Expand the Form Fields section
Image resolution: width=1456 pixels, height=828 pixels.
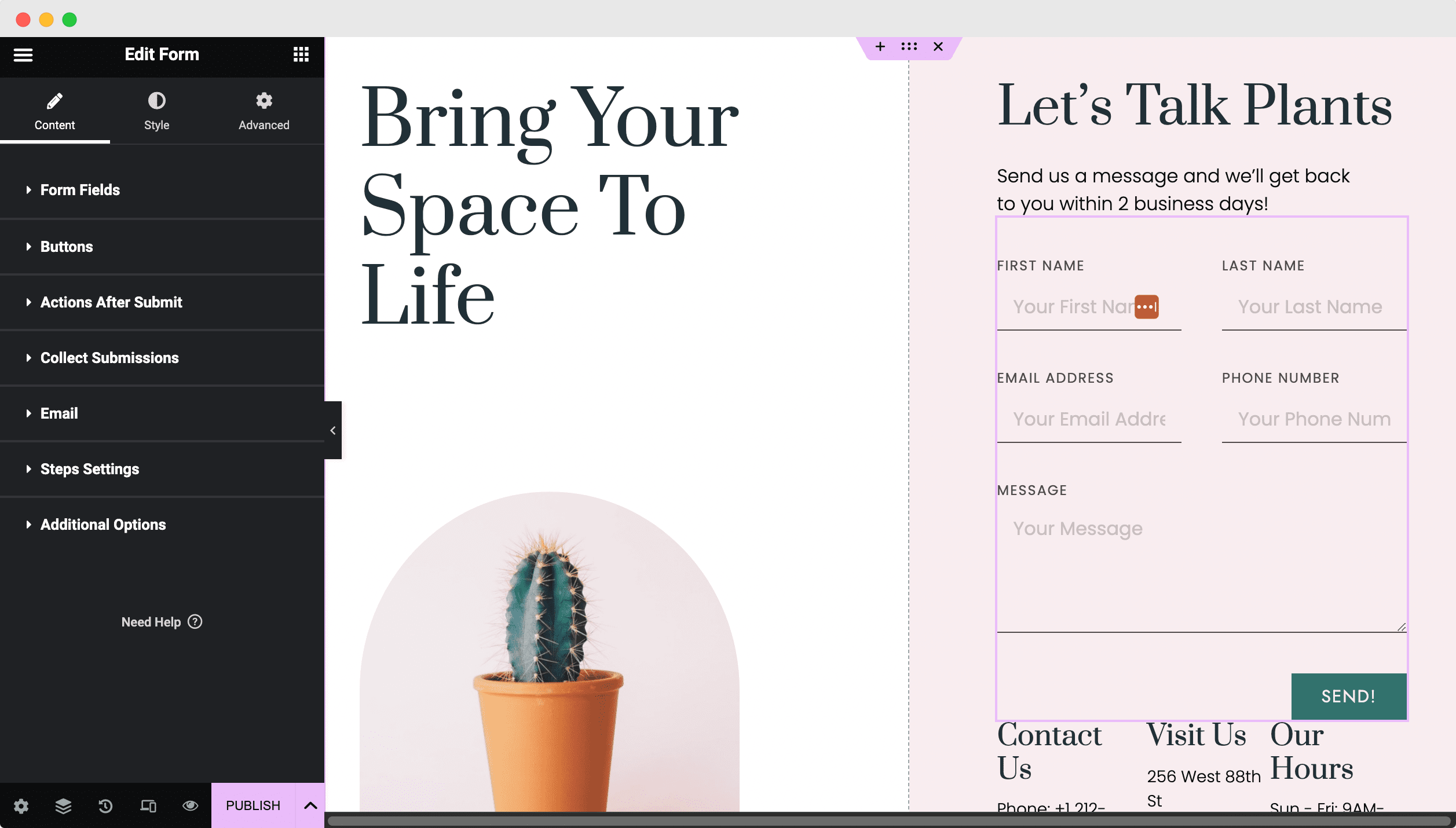click(80, 190)
